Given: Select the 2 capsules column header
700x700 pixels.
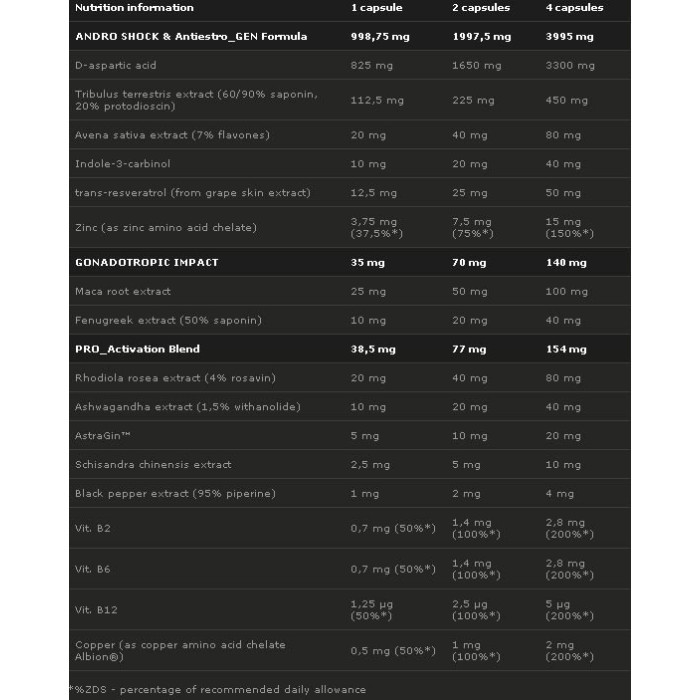Looking at the screenshot, I should point(481,8).
